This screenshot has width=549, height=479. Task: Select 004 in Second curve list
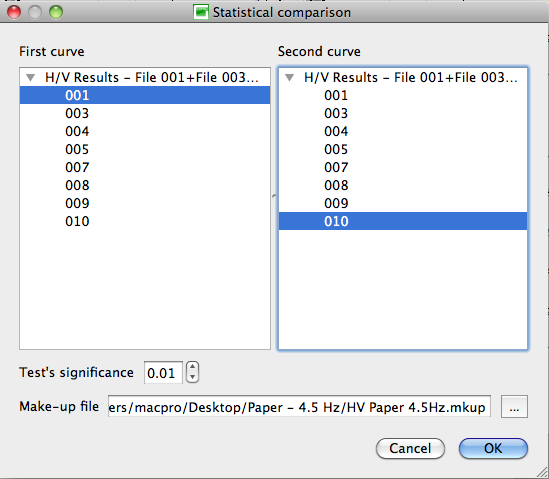click(403, 131)
